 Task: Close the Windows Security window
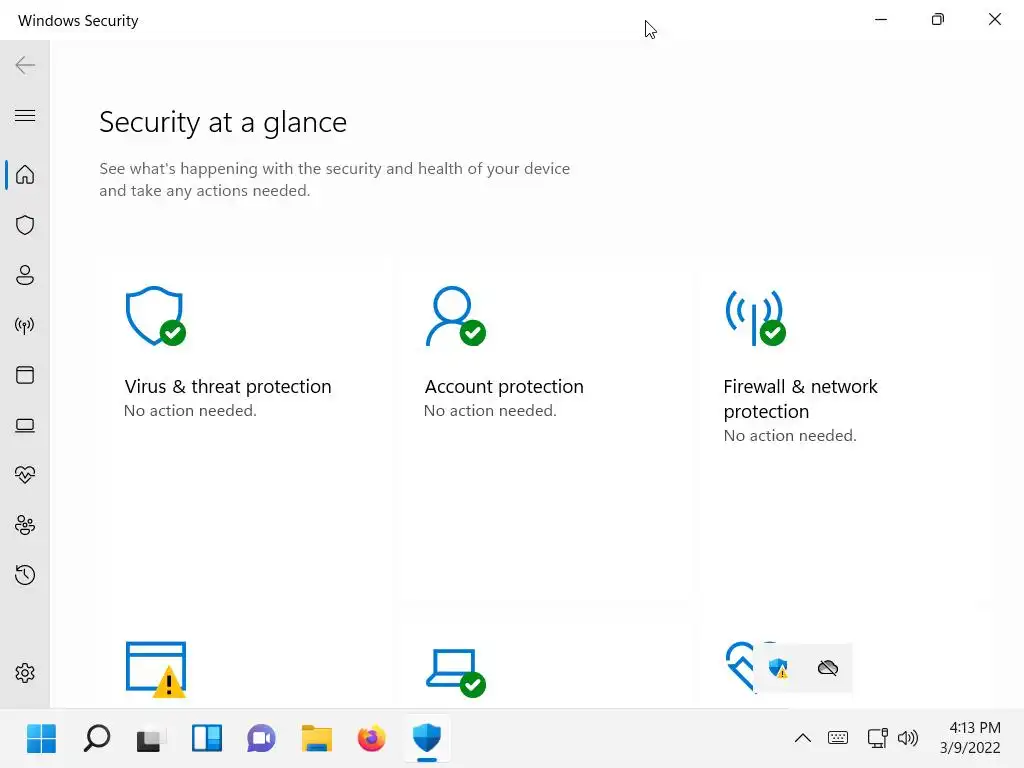pos(995,20)
